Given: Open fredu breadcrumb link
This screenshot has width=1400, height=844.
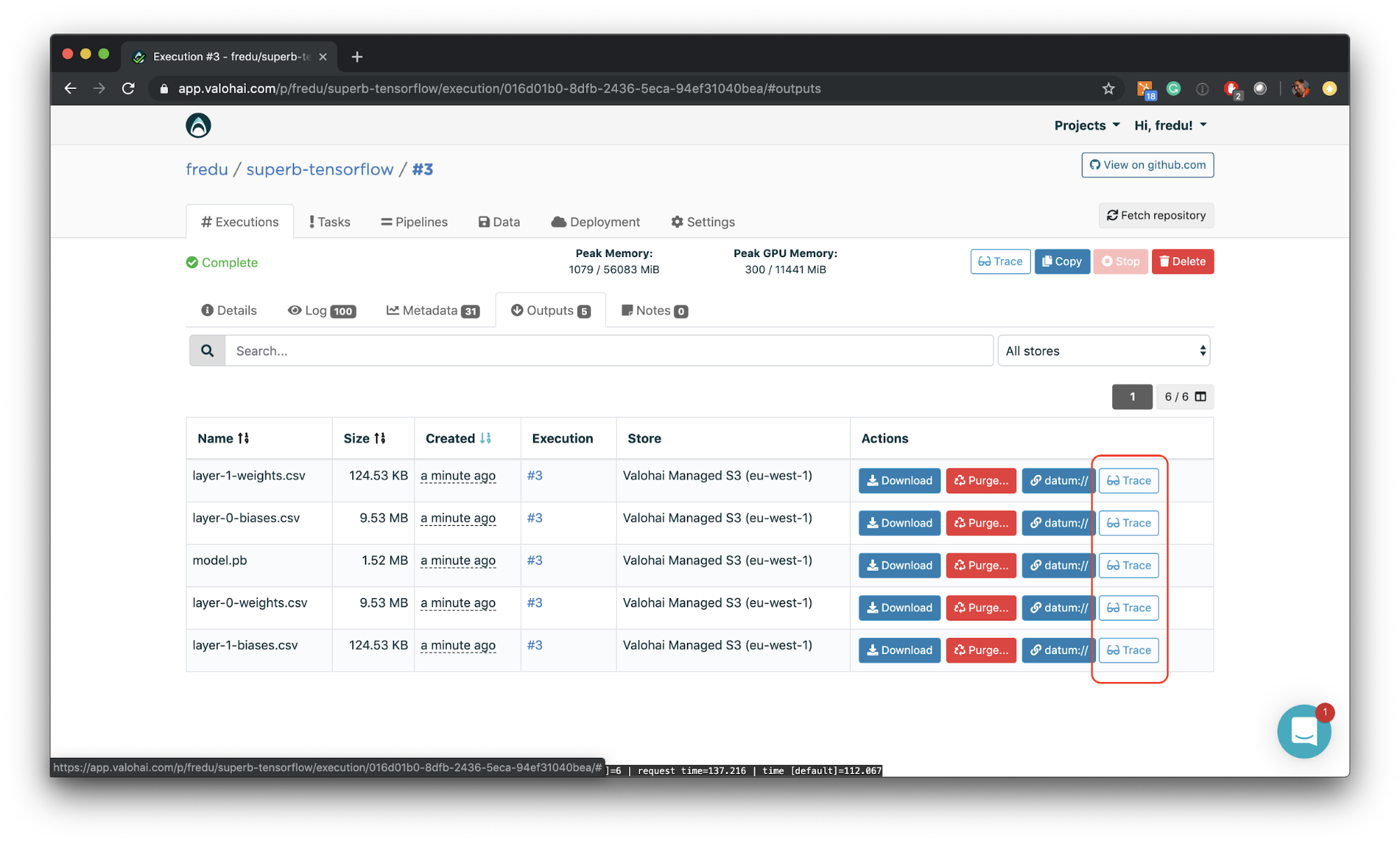Looking at the screenshot, I should (207, 170).
